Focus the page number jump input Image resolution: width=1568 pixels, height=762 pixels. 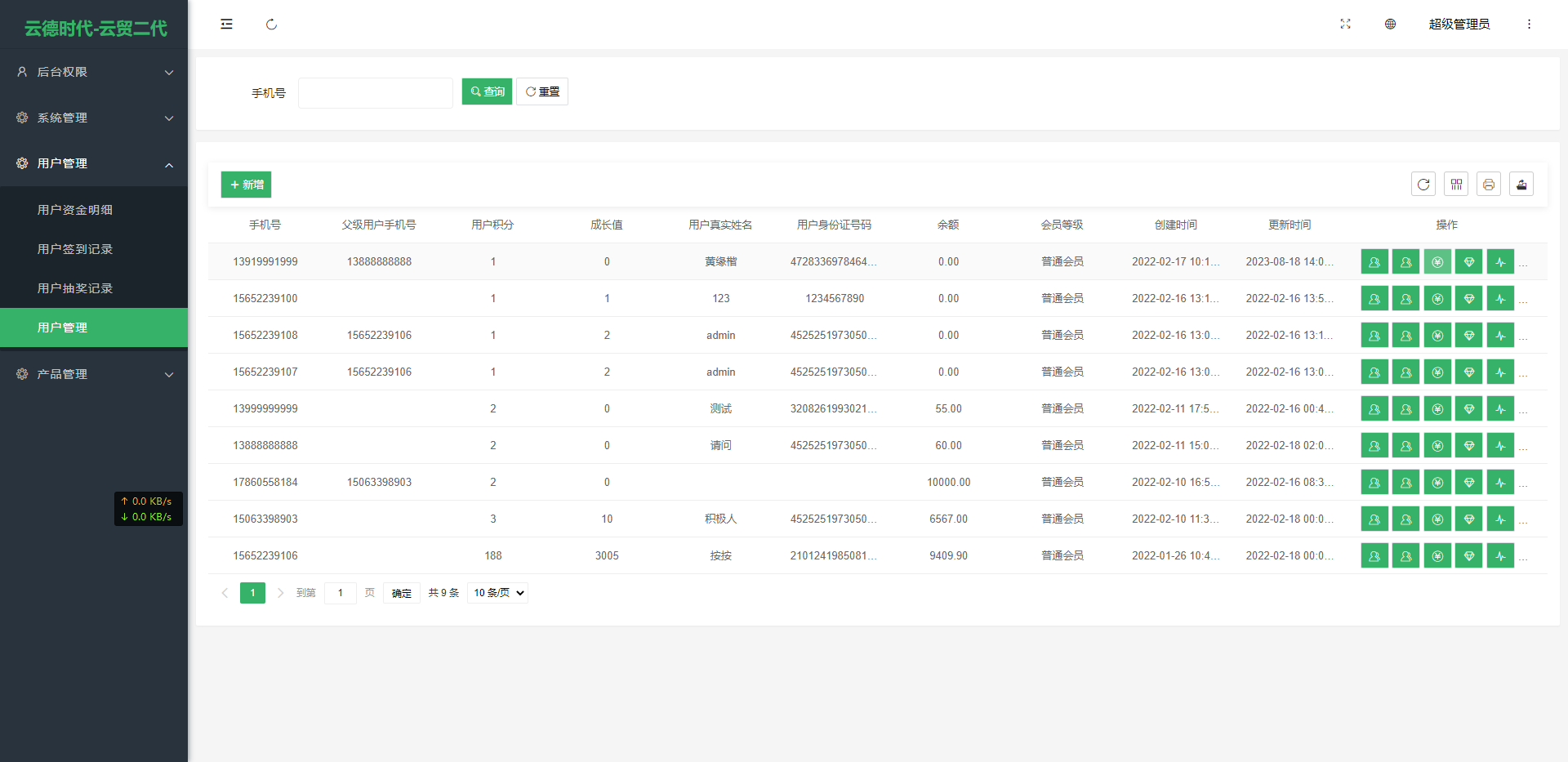[341, 593]
